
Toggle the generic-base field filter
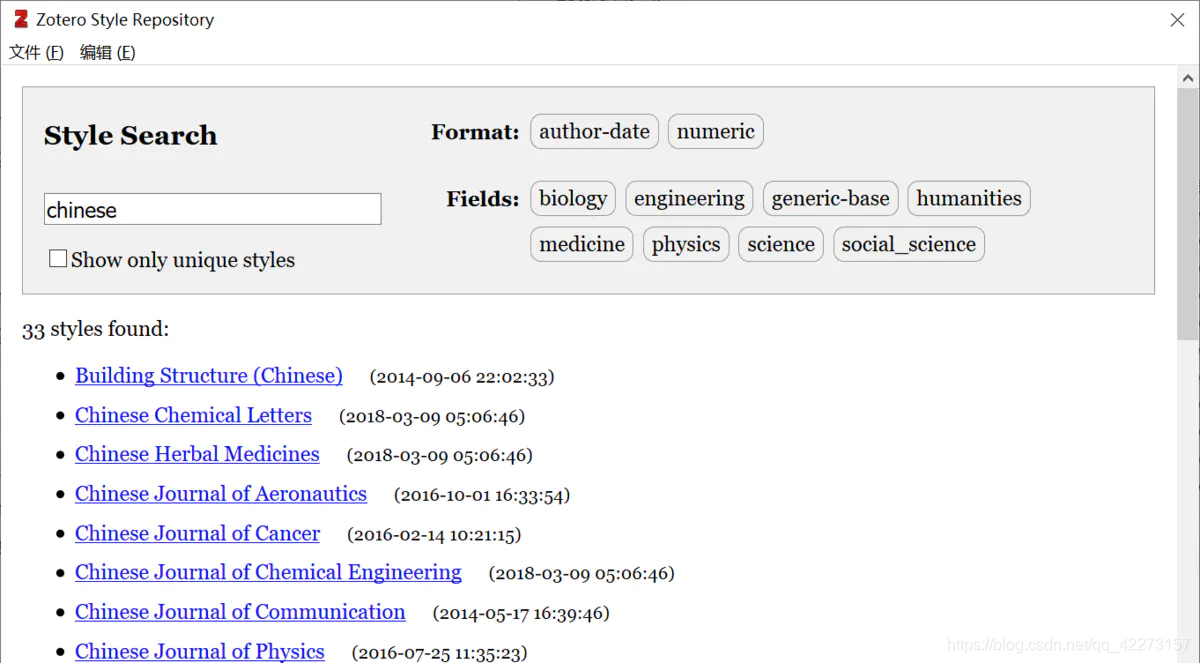[830, 198]
